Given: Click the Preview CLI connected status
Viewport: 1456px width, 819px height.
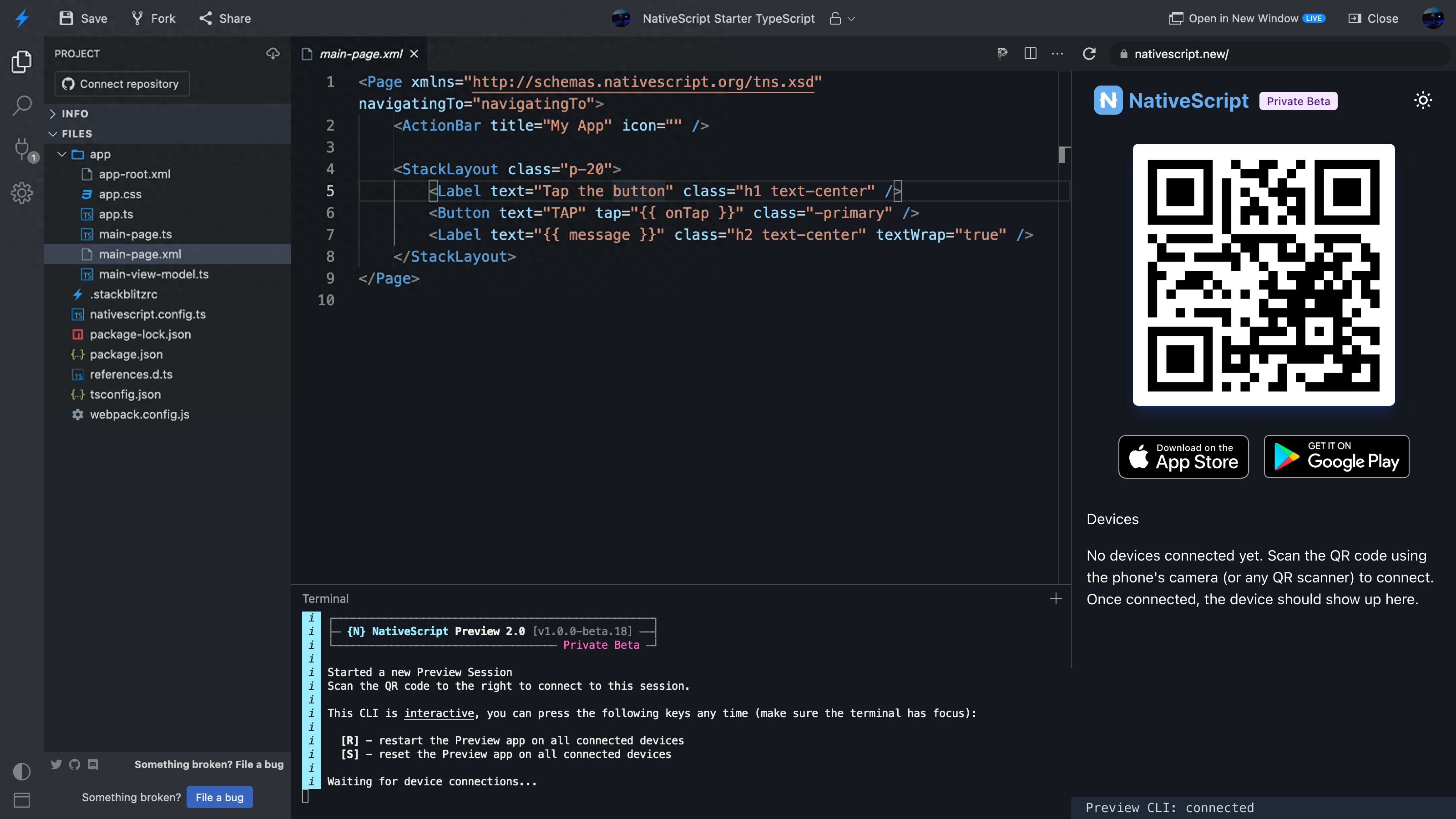Looking at the screenshot, I should (1169, 808).
